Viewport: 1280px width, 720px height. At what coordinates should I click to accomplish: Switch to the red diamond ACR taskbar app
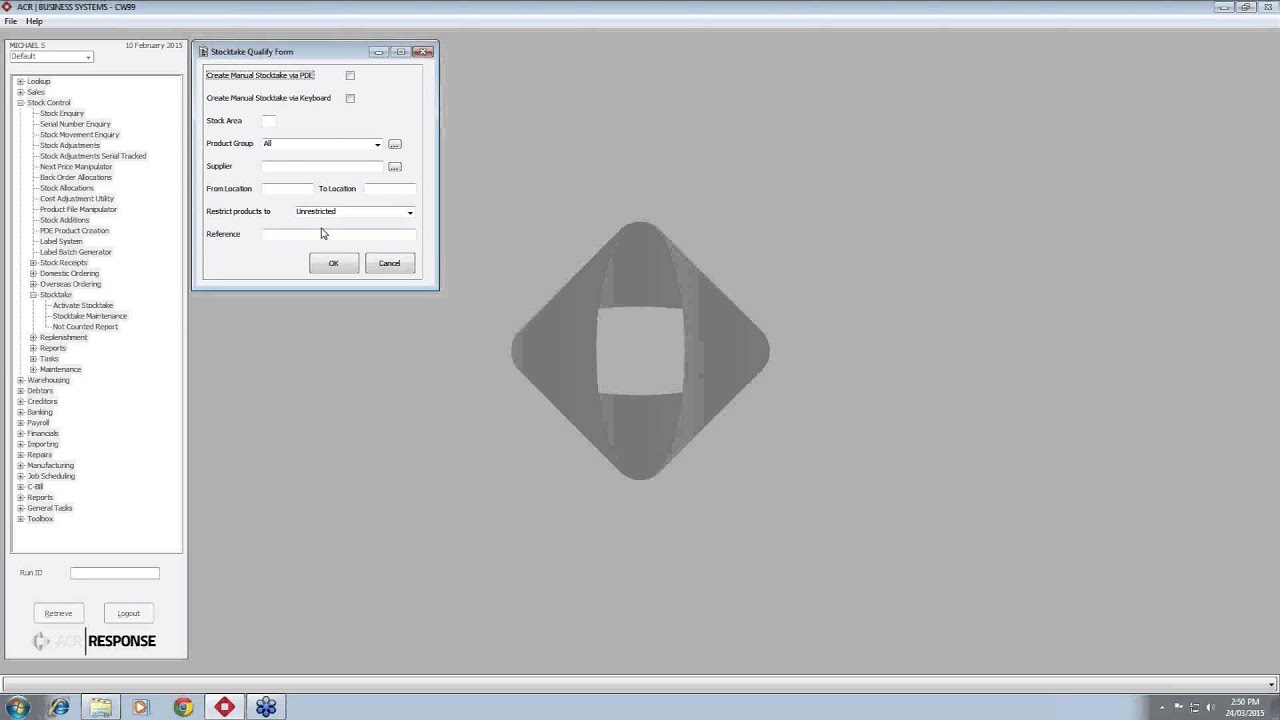[224, 707]
